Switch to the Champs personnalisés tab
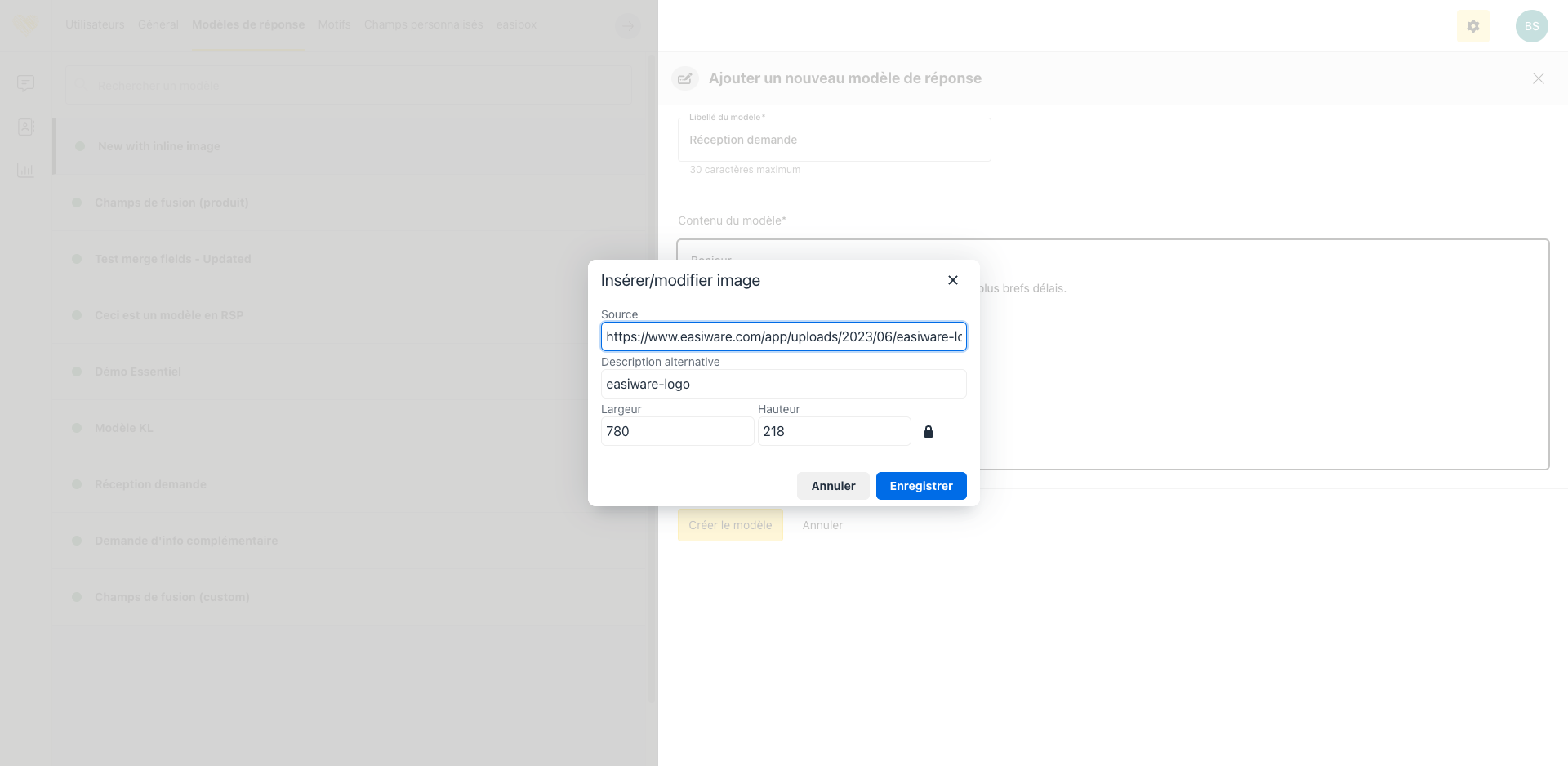Viewport: 1568px width, 766px height. [x=423, y=24]
